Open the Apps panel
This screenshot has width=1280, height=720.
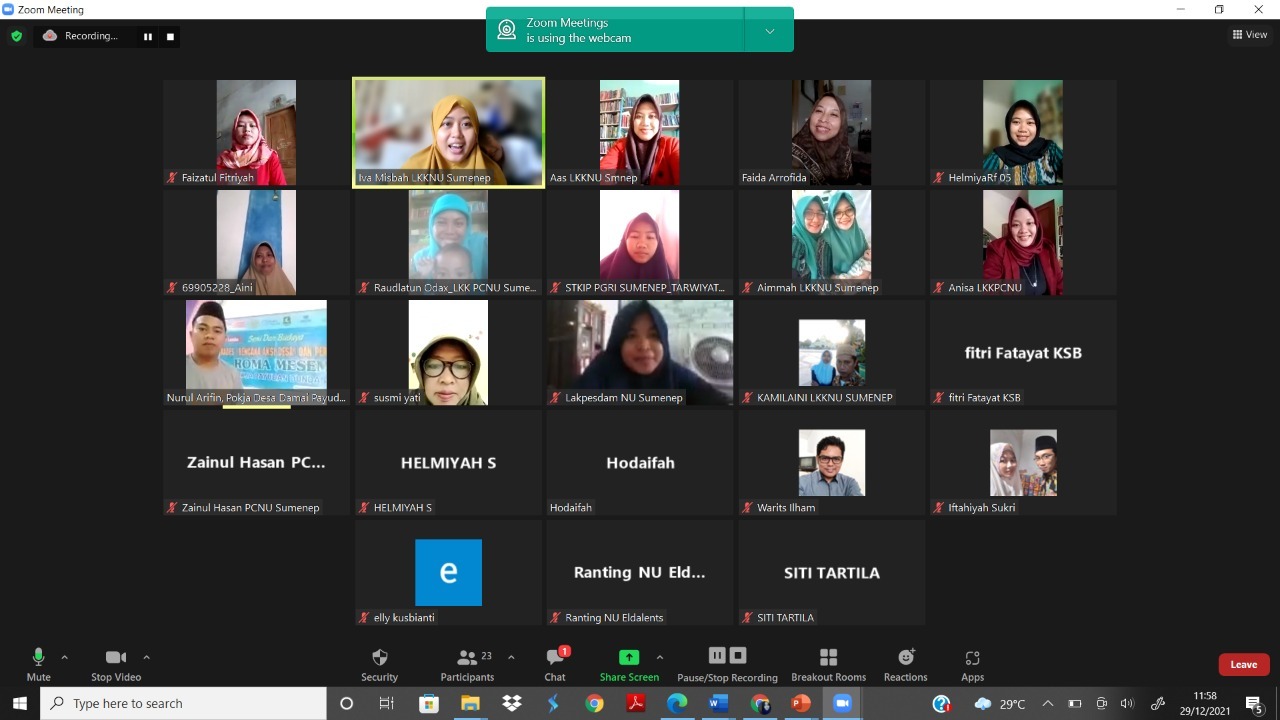coord(972,664)
